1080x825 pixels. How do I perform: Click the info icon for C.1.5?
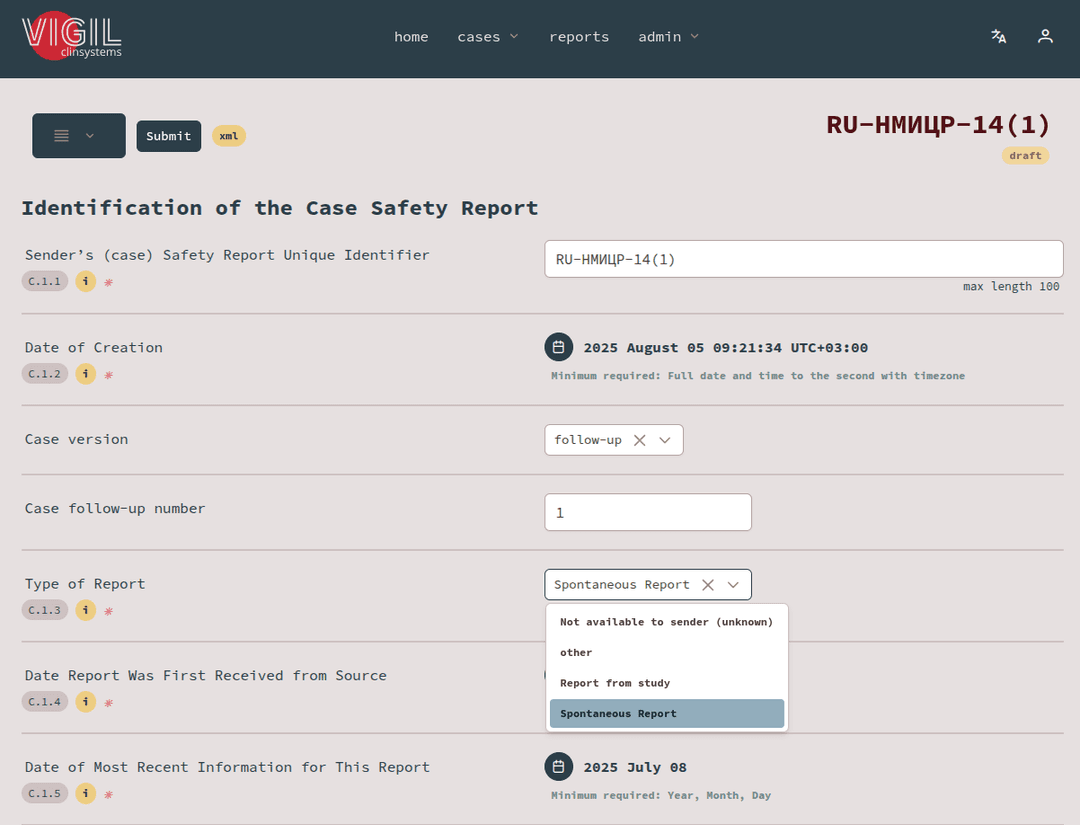click(x=85, y=793)
